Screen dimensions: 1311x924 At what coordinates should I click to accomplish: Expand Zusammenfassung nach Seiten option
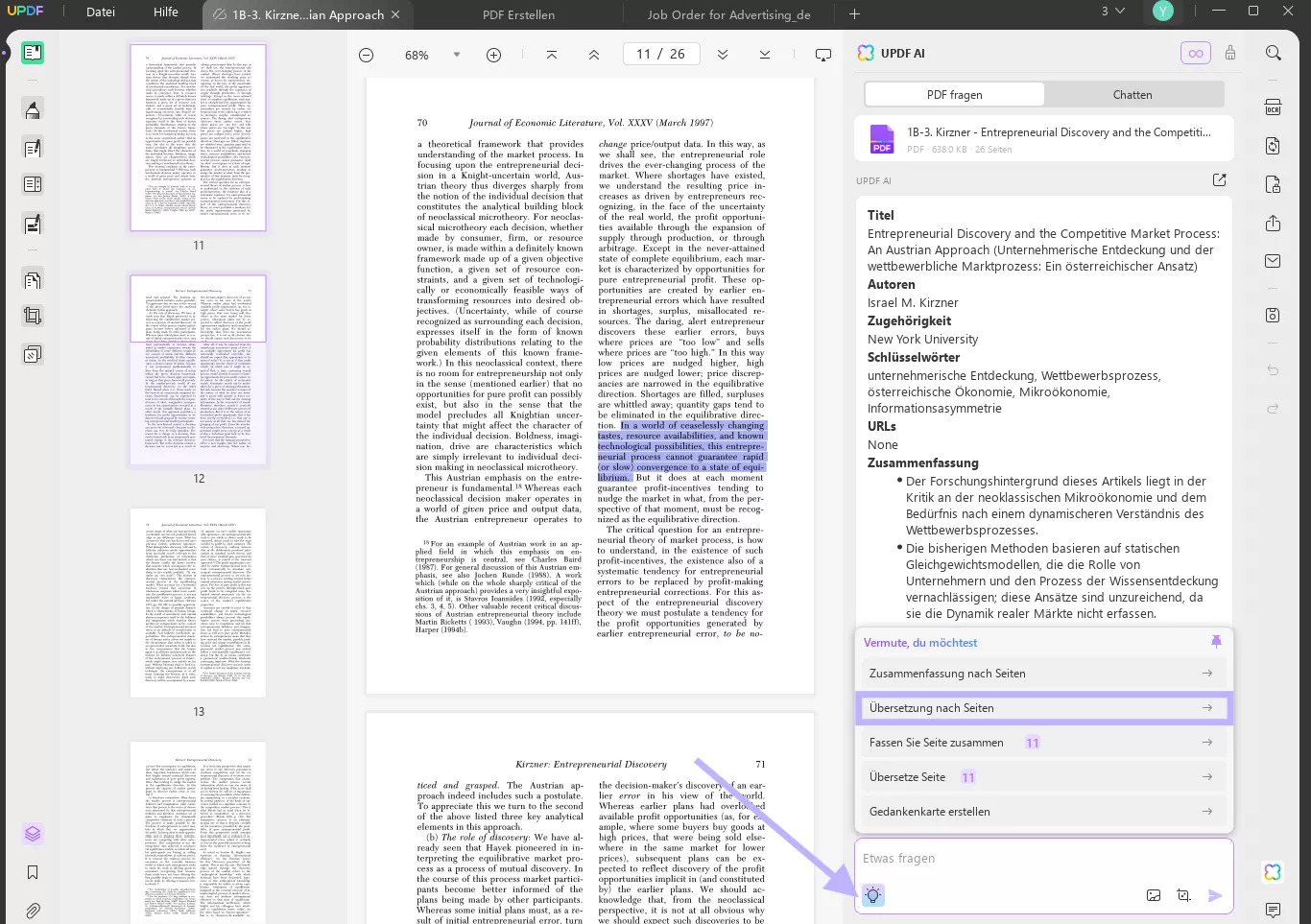(x=1041, y=674)
